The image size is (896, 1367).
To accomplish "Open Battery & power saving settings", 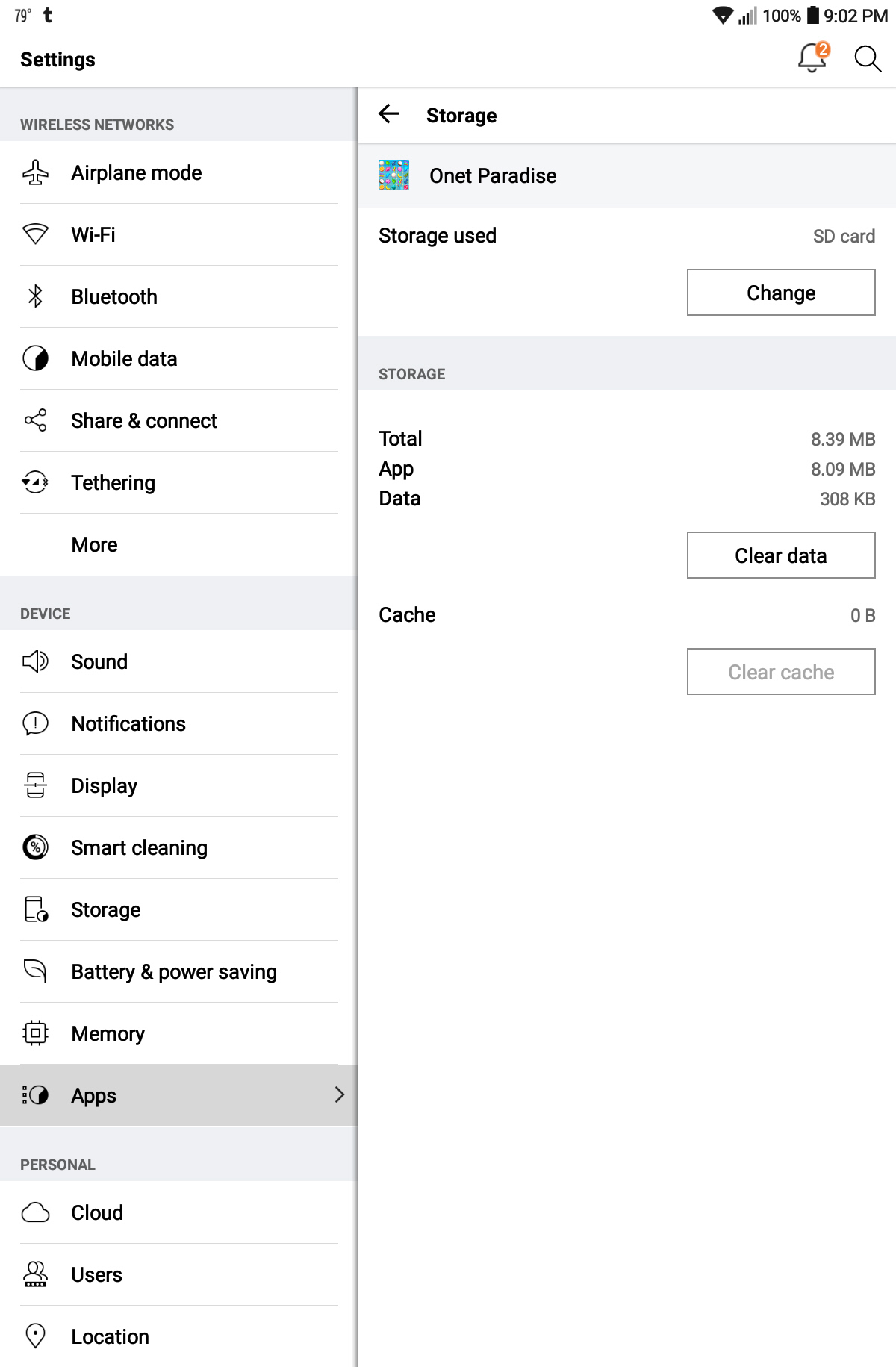I will (x=174, y=972).
